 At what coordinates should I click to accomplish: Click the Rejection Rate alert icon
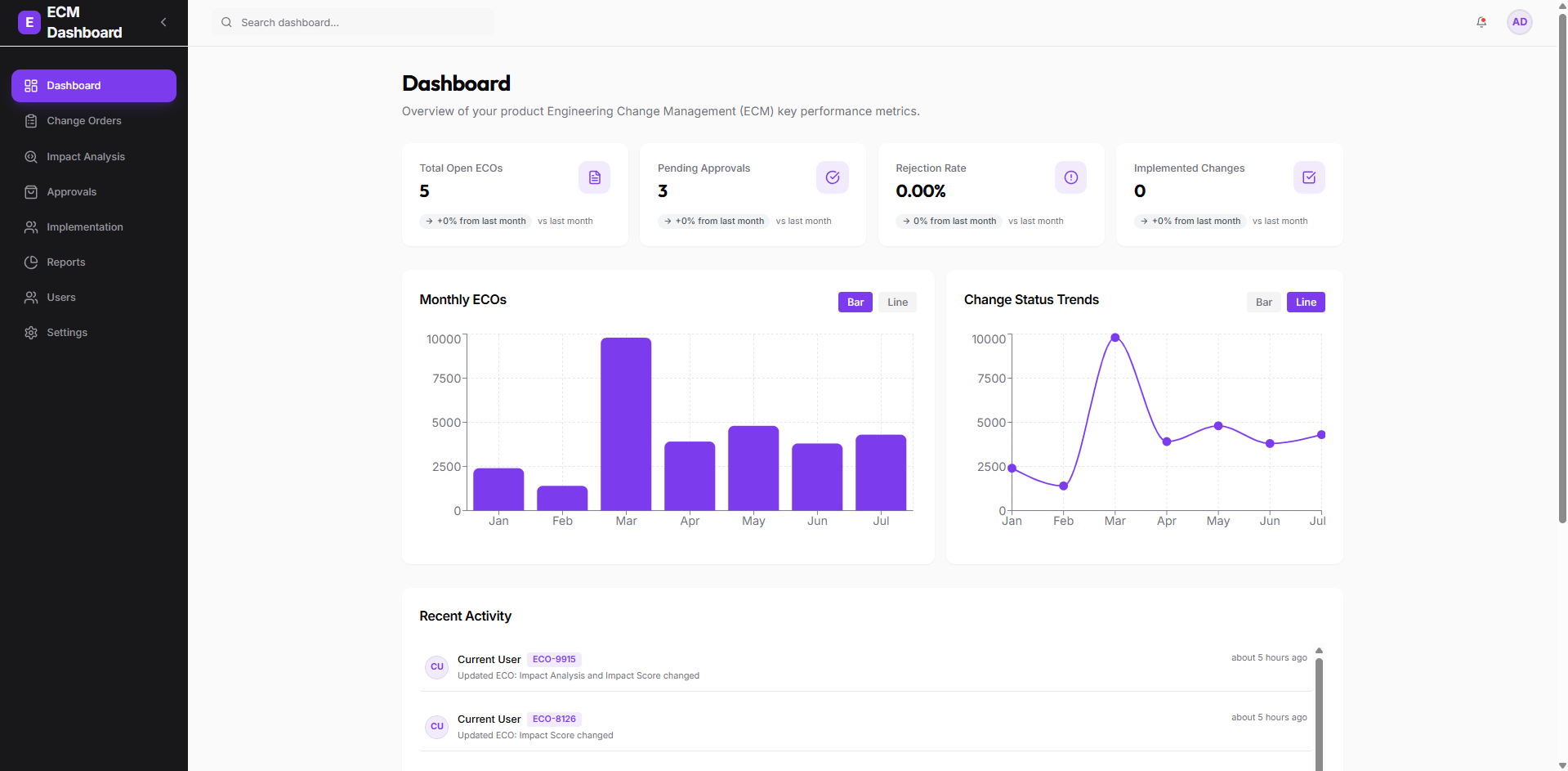click(1070, 177)
